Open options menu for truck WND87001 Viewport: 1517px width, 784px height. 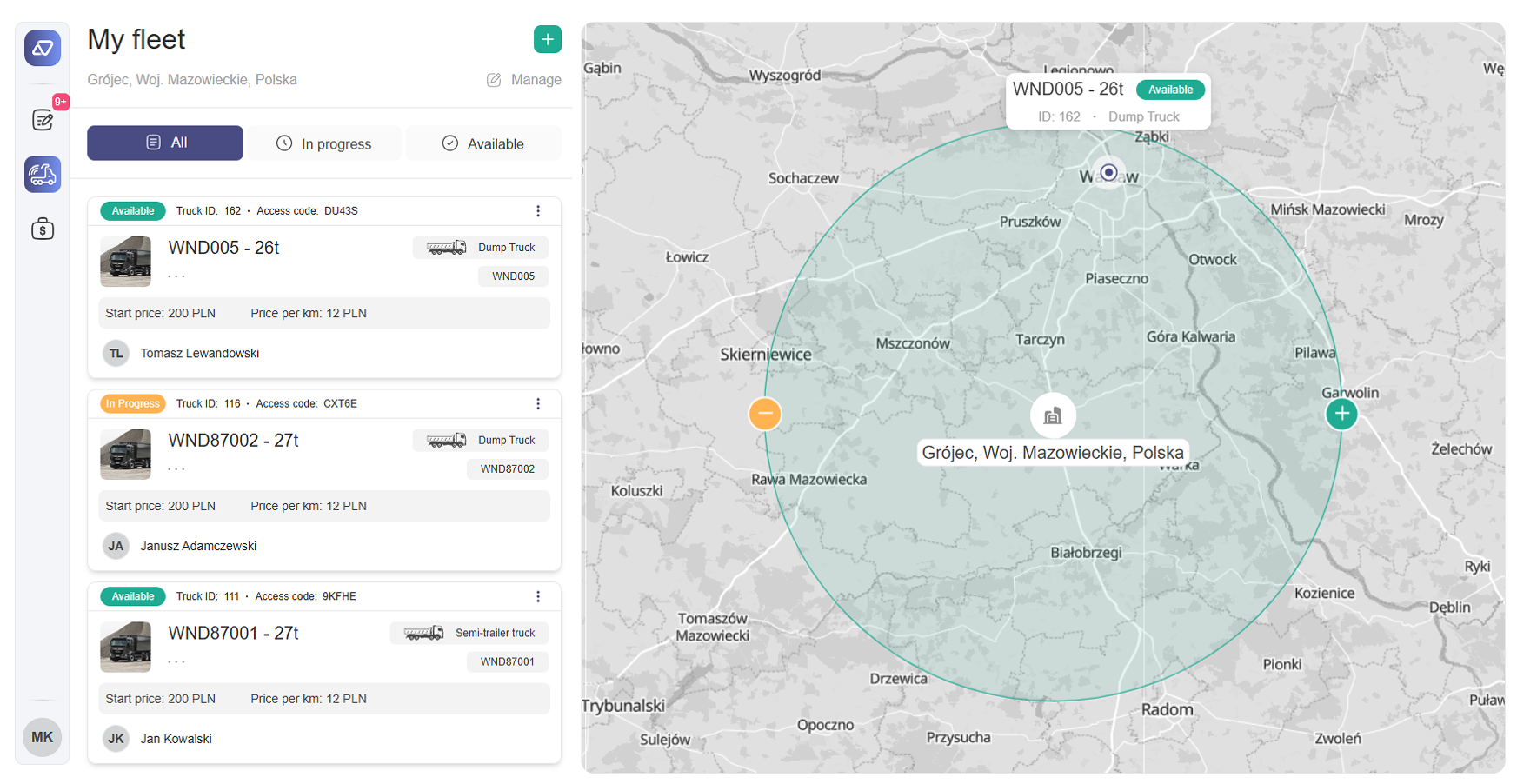pos(538,596)
